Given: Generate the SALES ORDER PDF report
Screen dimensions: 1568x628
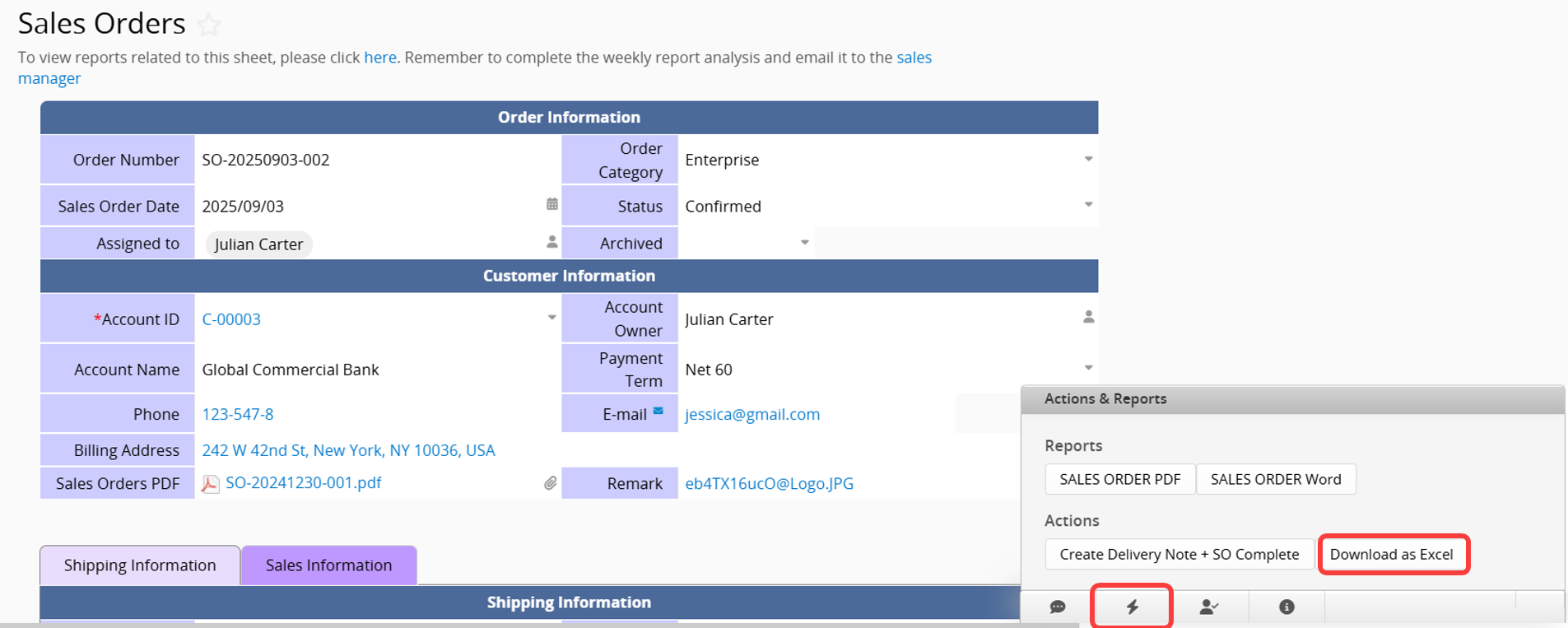Looking at the screenshot, I should [x=1119, y=479].
